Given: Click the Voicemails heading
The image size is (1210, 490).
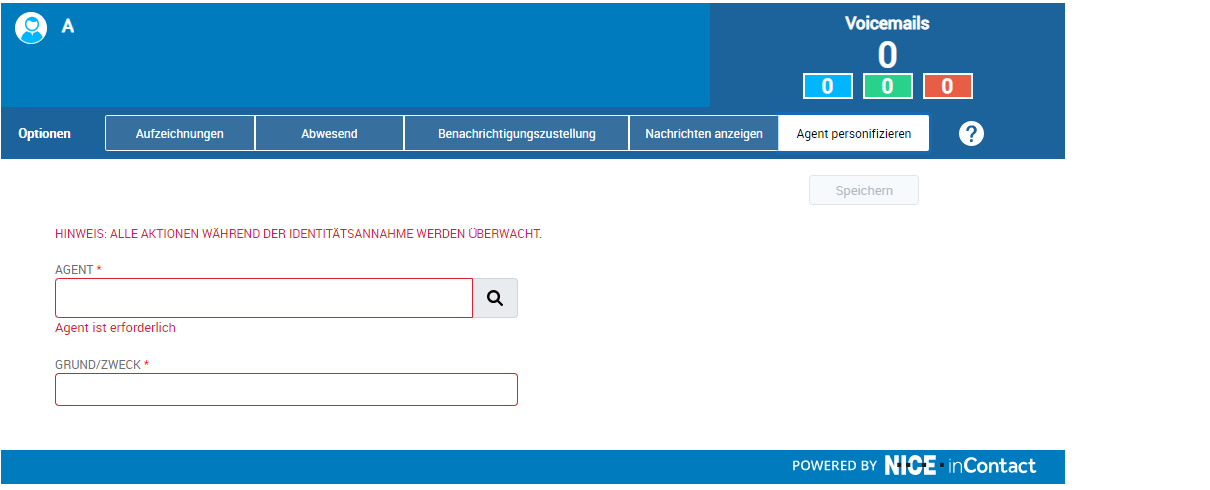Looking at the screenshot, I should 887,23.
